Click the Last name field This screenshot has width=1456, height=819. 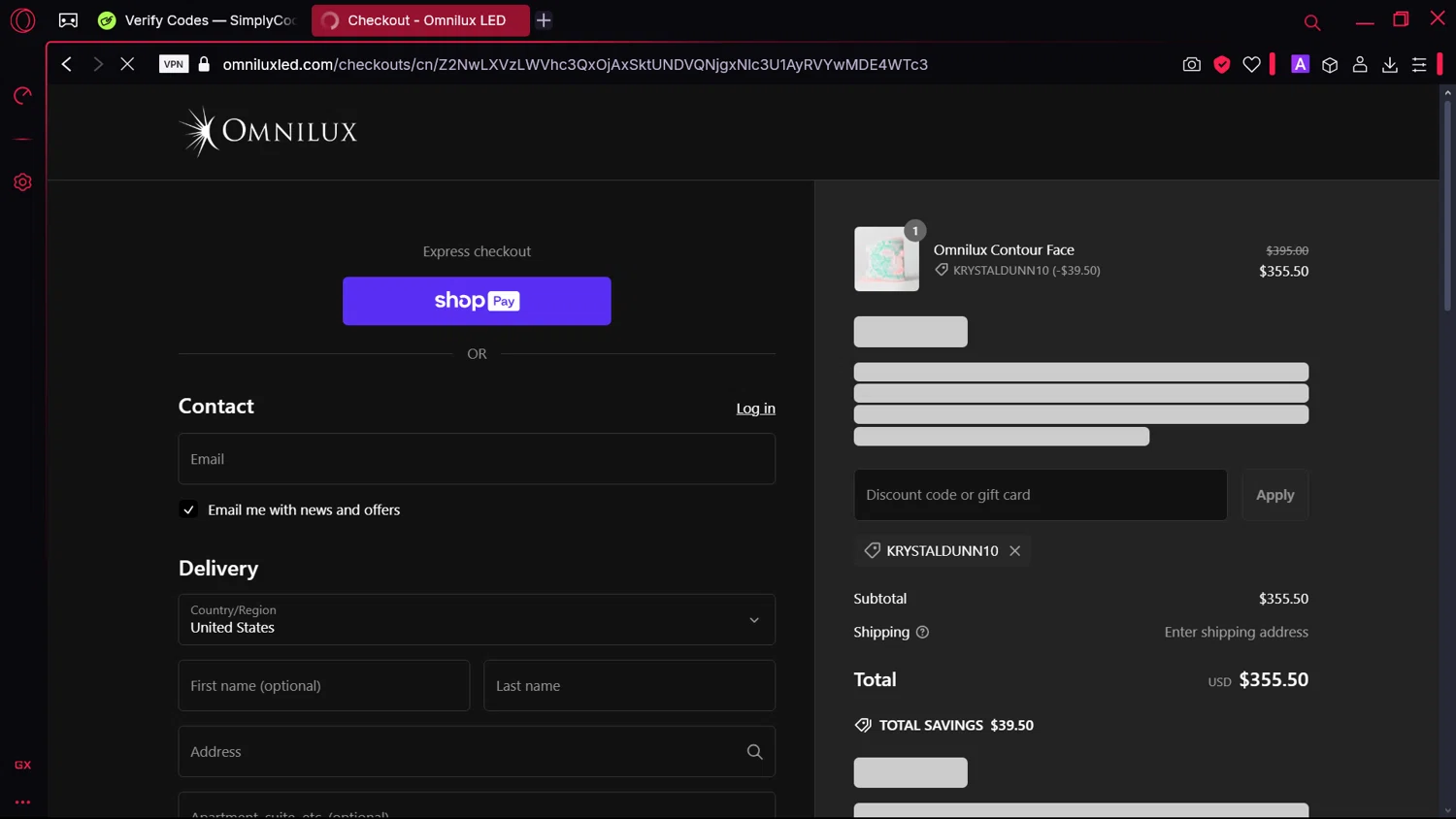[x=629, y=685]
